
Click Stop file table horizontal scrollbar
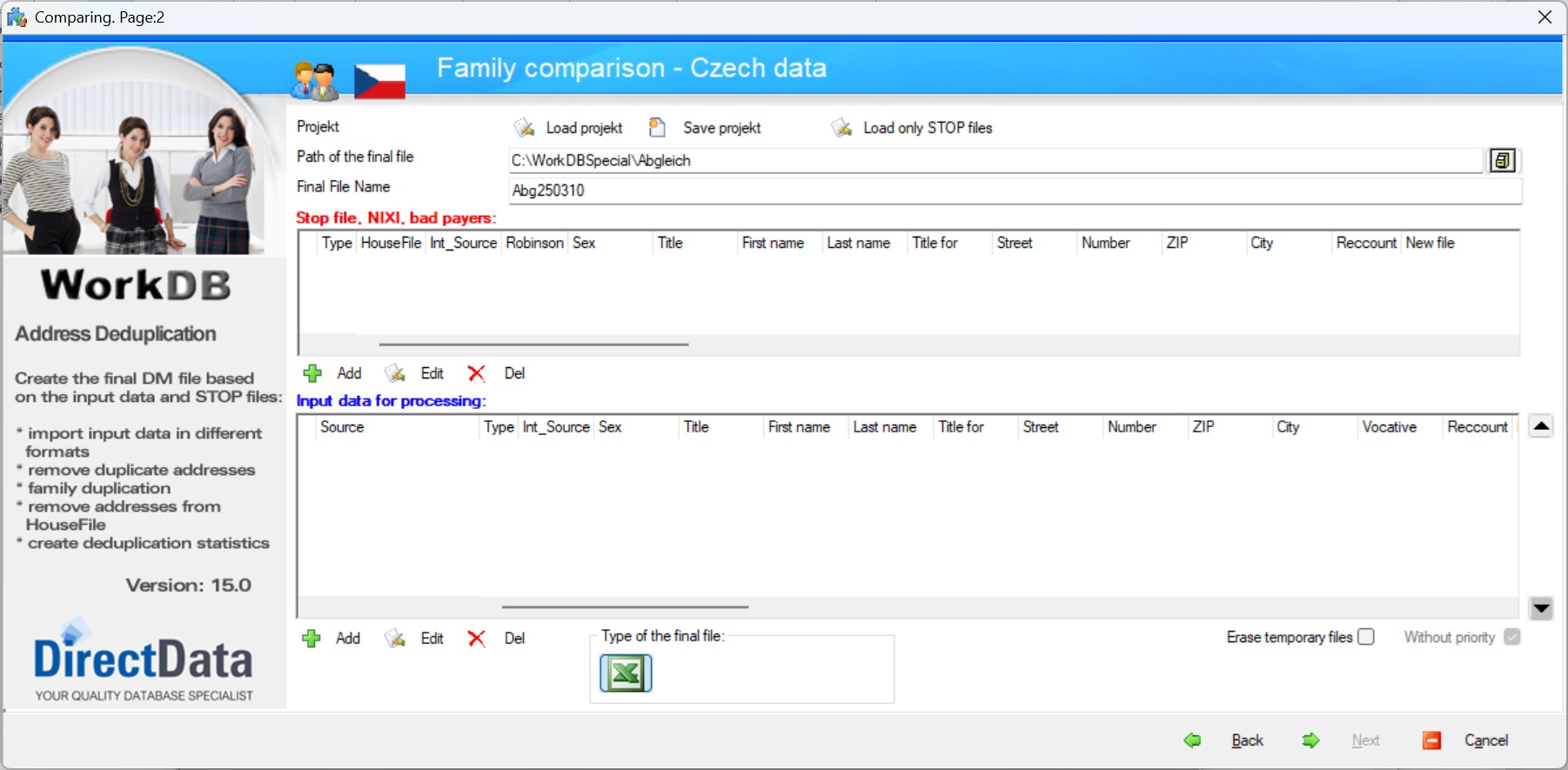pos(533,345)
